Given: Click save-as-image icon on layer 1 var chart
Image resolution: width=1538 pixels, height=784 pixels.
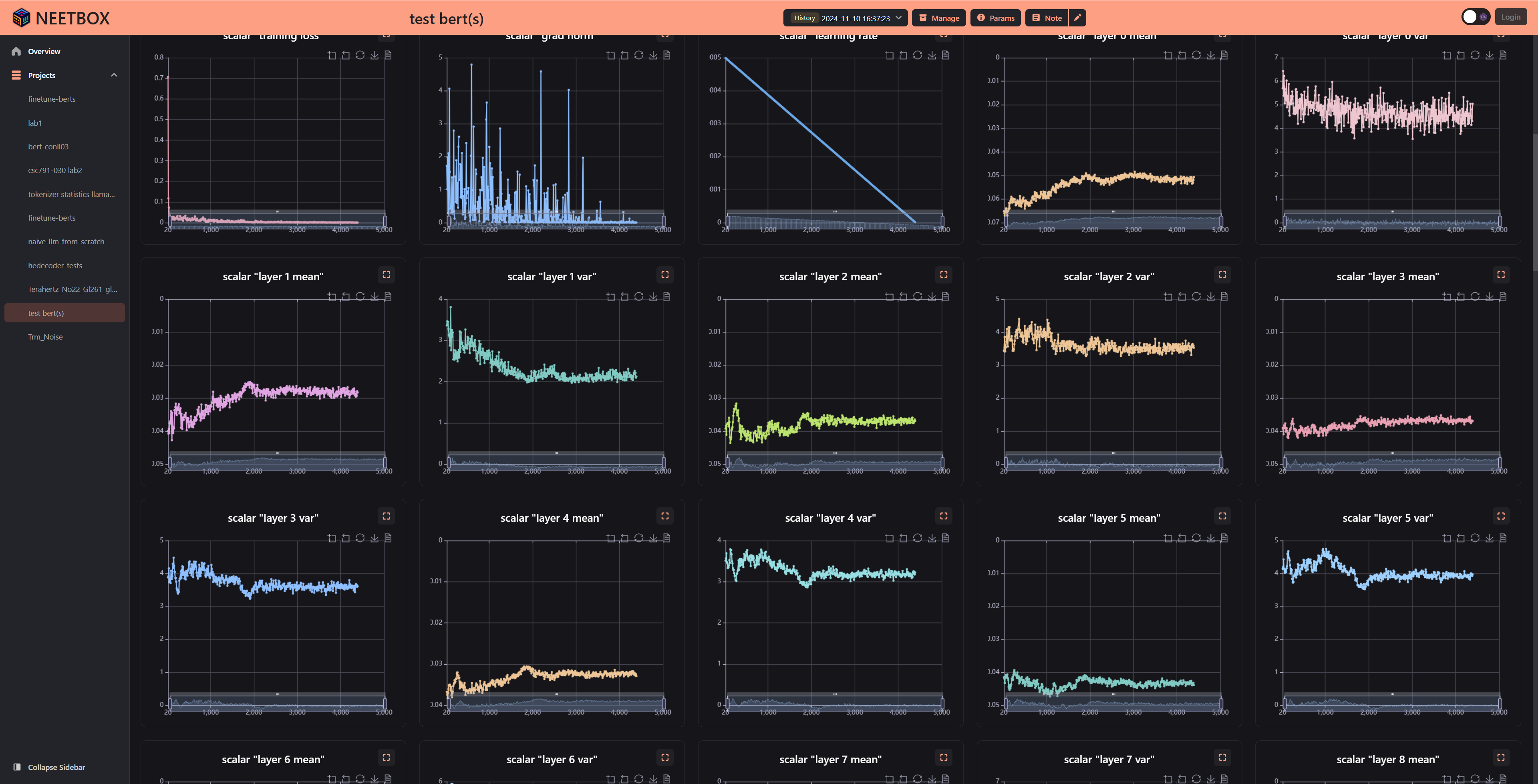Looking at the screenshot, I should [x=653, y=297].
